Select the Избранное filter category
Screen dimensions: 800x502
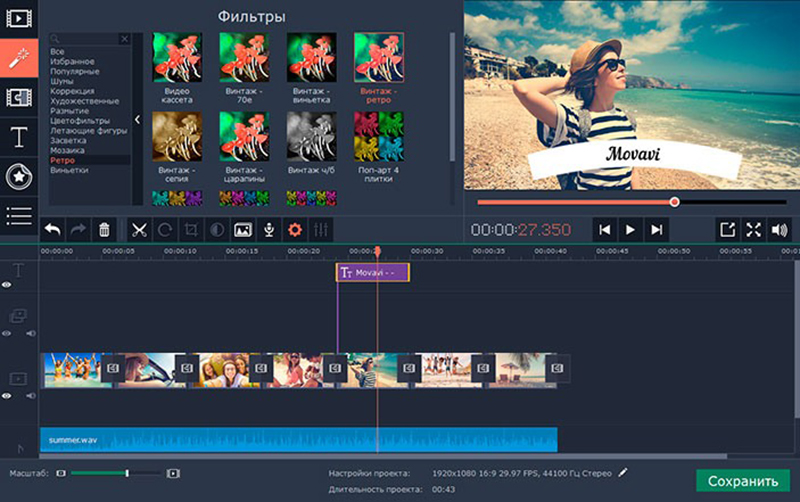point(72,61)
